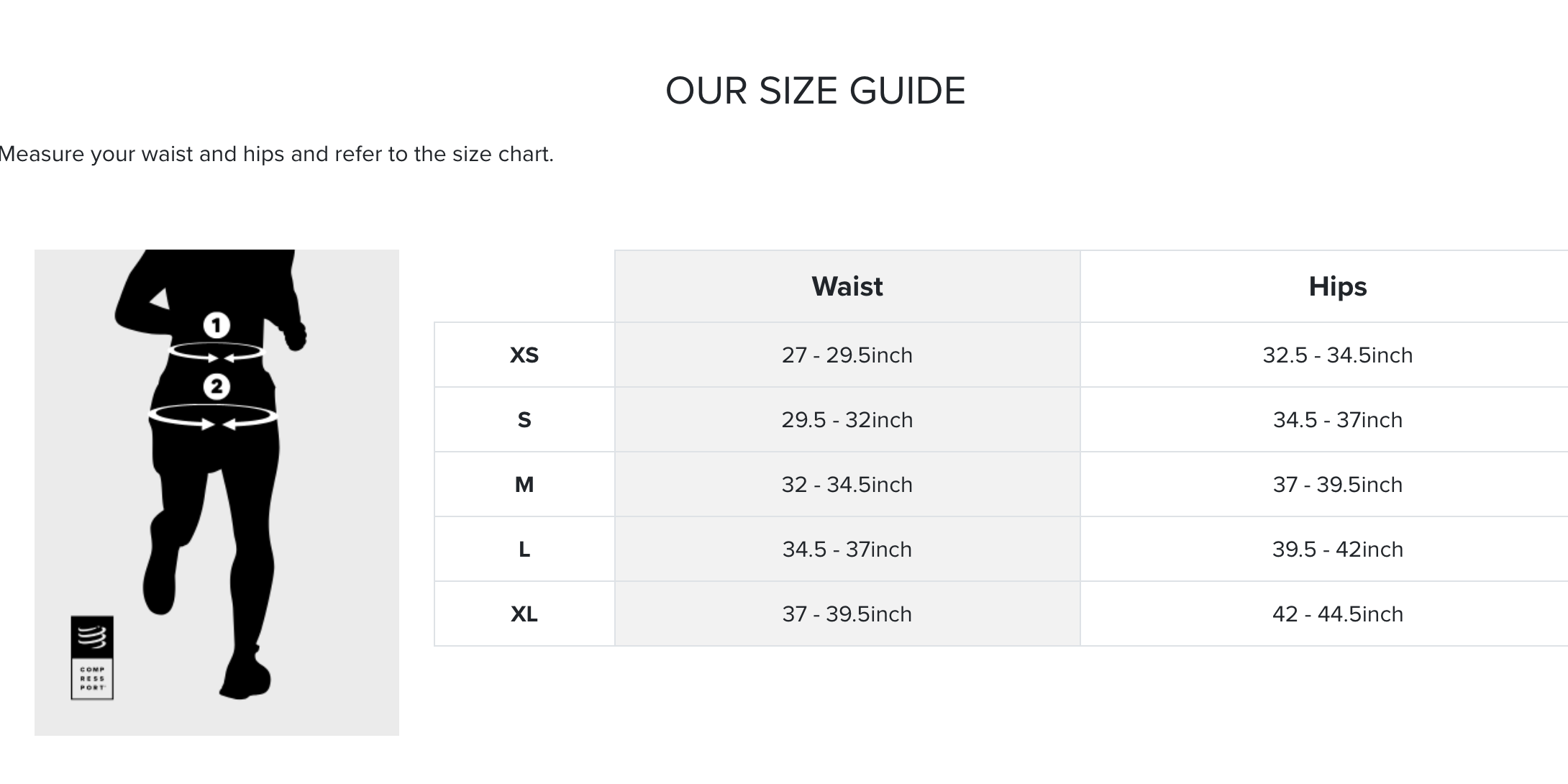This screenshot has height=784, width=1568.
Task: Click the Waist column header
Action: point(847,286)
